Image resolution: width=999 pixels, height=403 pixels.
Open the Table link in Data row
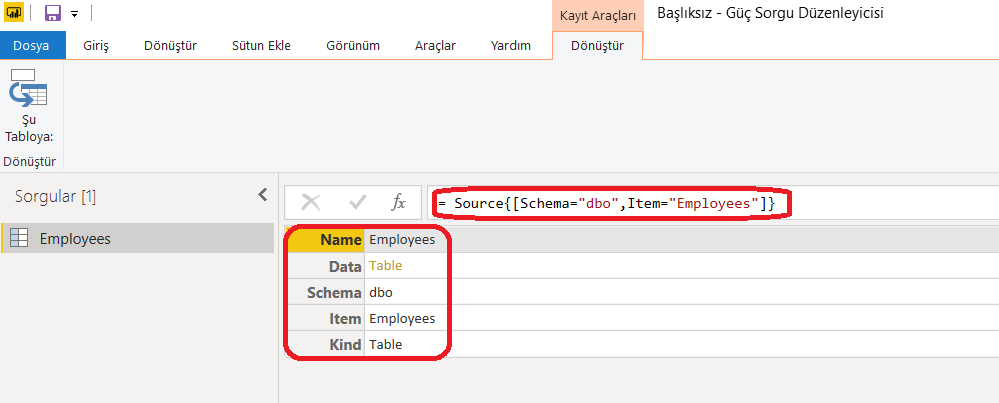[385, 266]
